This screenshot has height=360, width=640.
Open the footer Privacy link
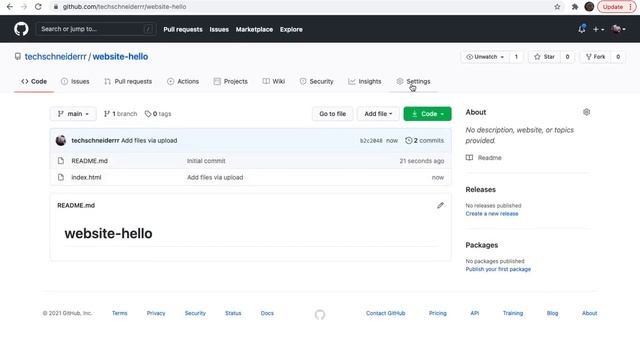point(156,313)
